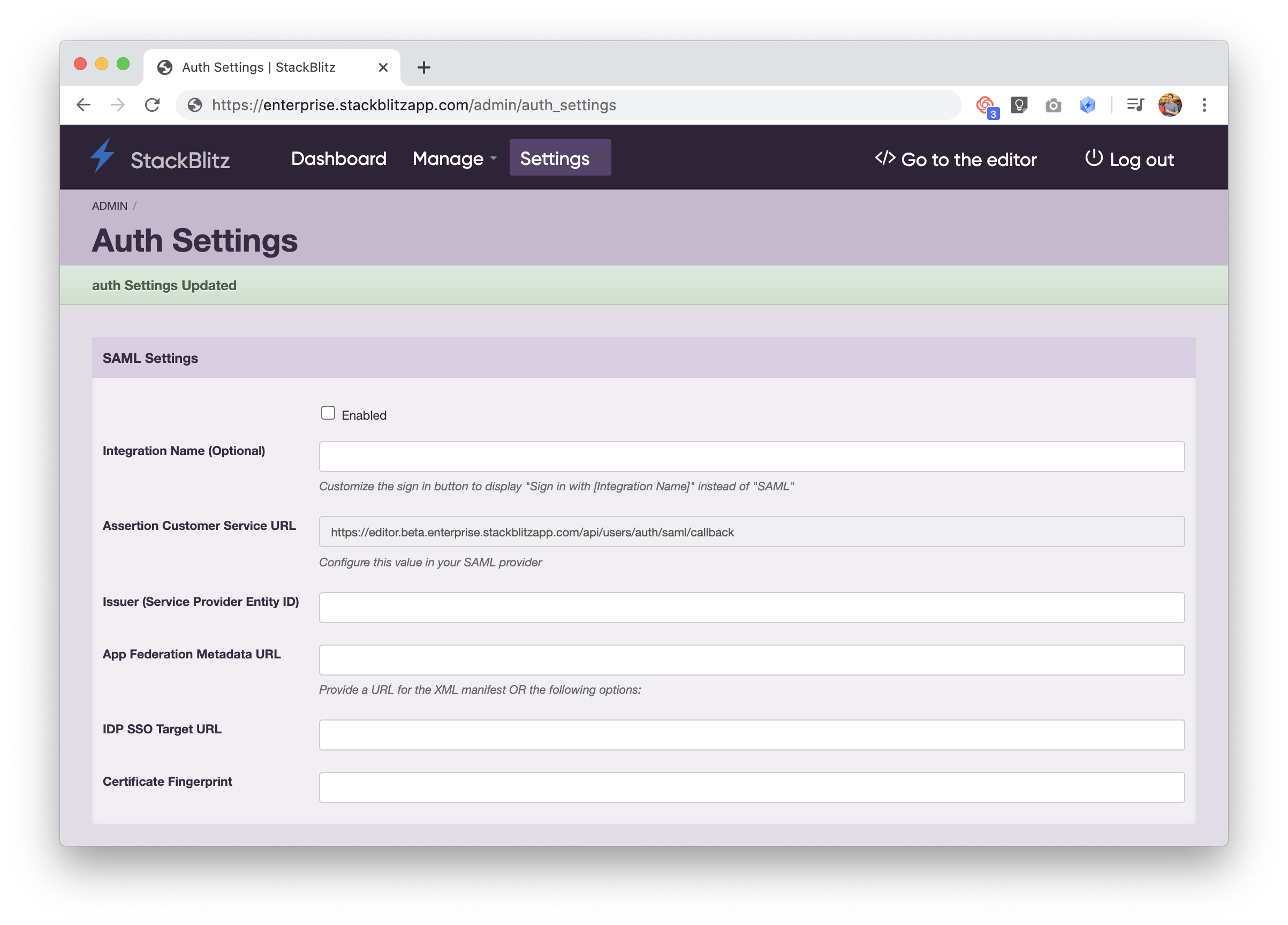The height and width of the screenshot is (925, 1288).
Task: Click the ADMIN breadcrumb link
Action: (109, 206)
